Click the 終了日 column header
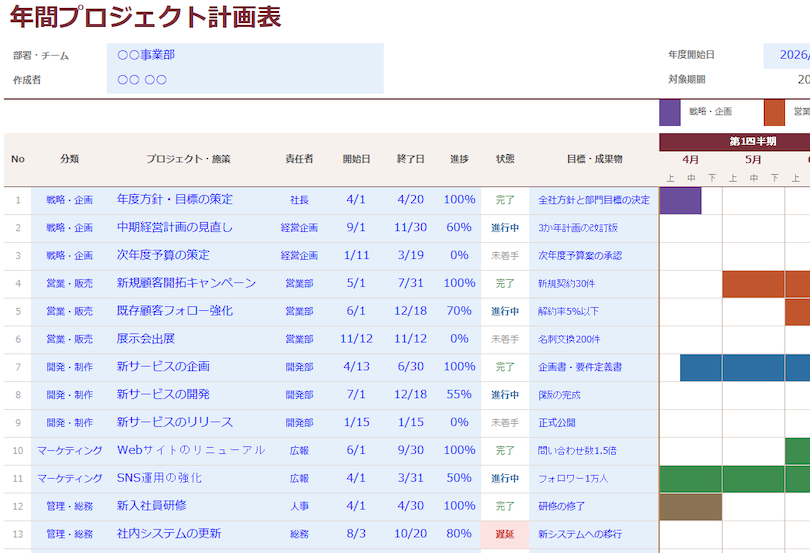Image resolution: width=810 pixels, height=553 pixels. pyautogui.click(x=410, y=159)
